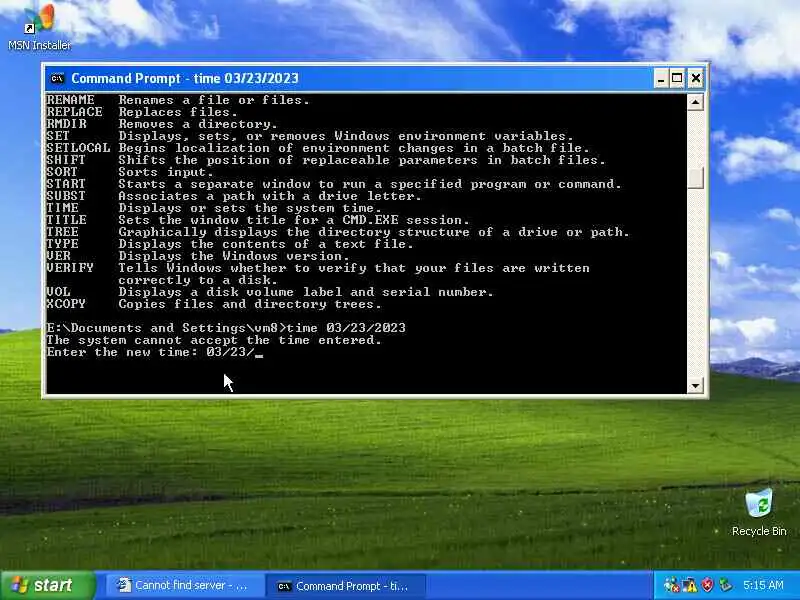
Task: Click 'The system cannot accept the time entered.'
Action: click(x=214, y=340)
